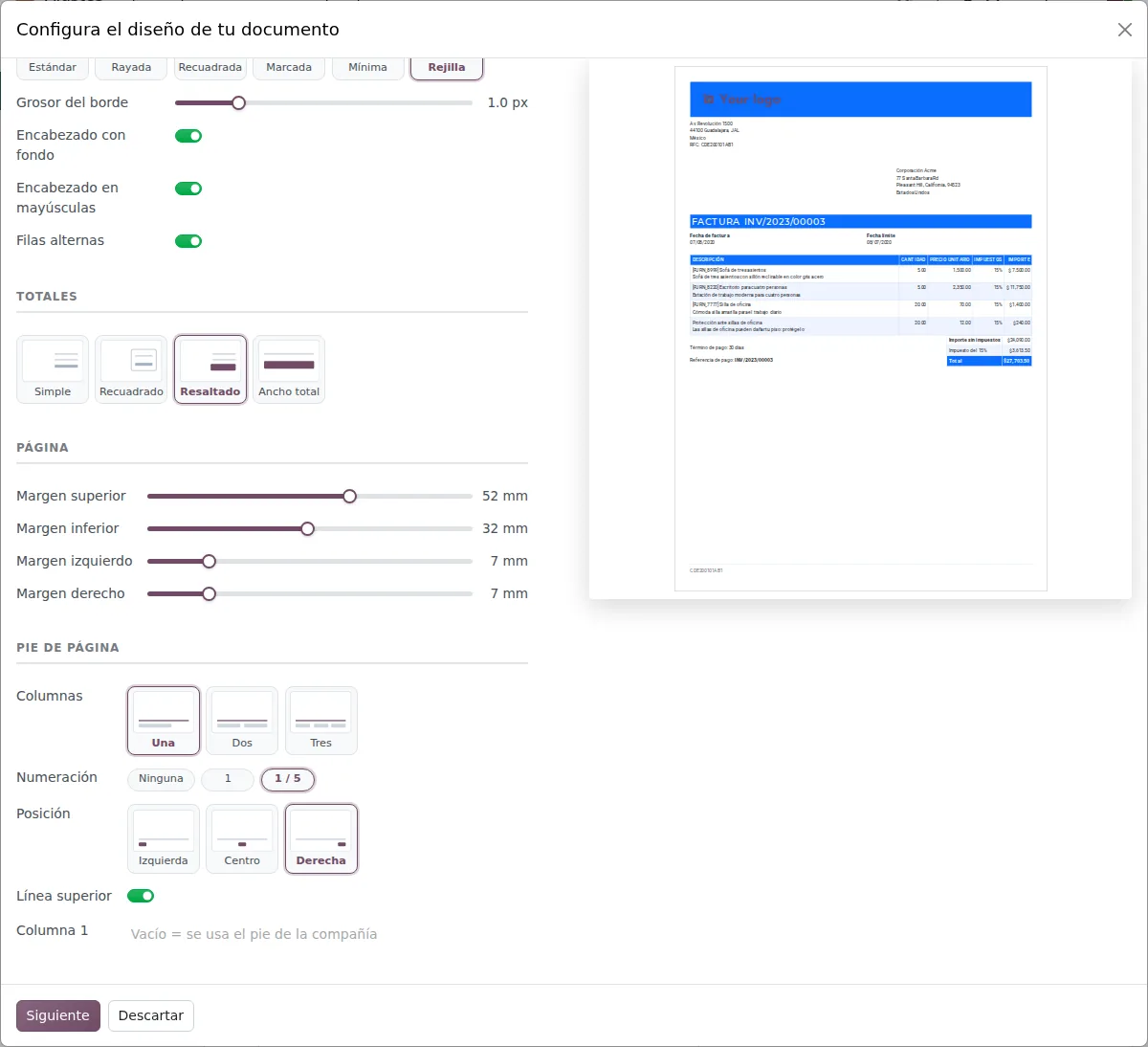This screenshot has height=1047, width=1148.
Task: Select the Simple totals layout icon
Action: click(x=53, y=368)
